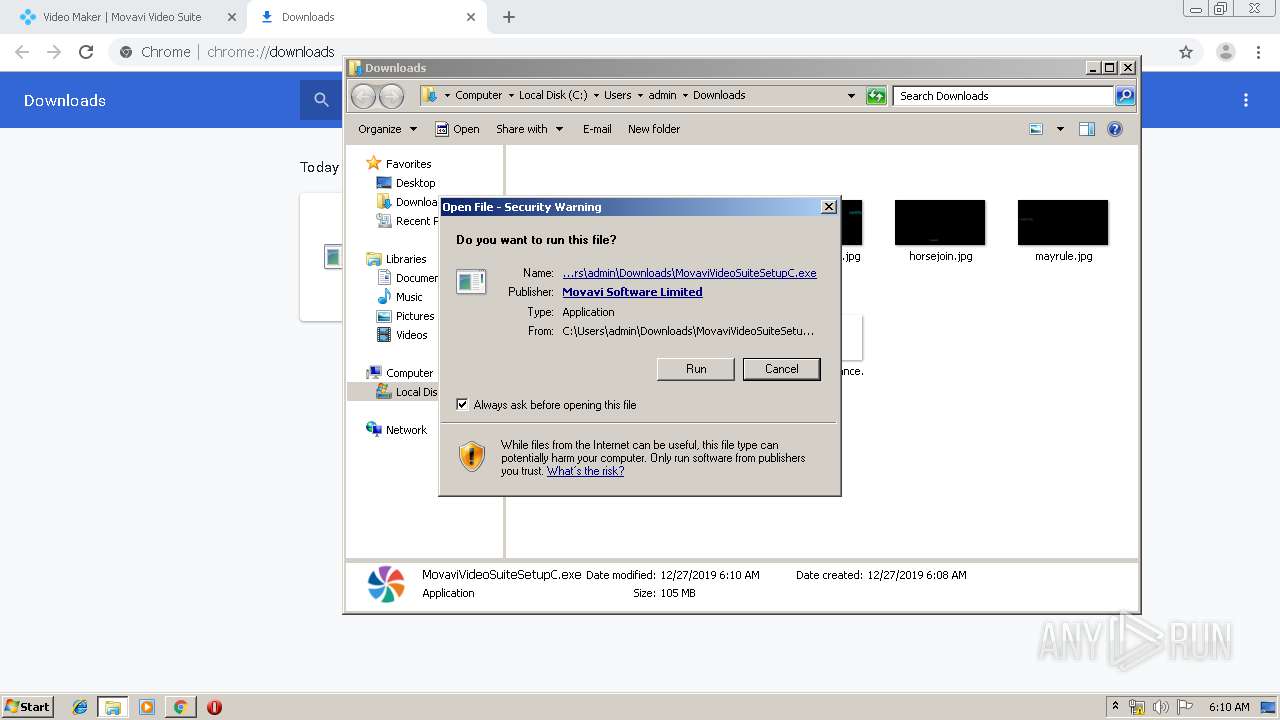Open Windows Explorer taskbar icon
The image size is (1280, 720).
113,707
